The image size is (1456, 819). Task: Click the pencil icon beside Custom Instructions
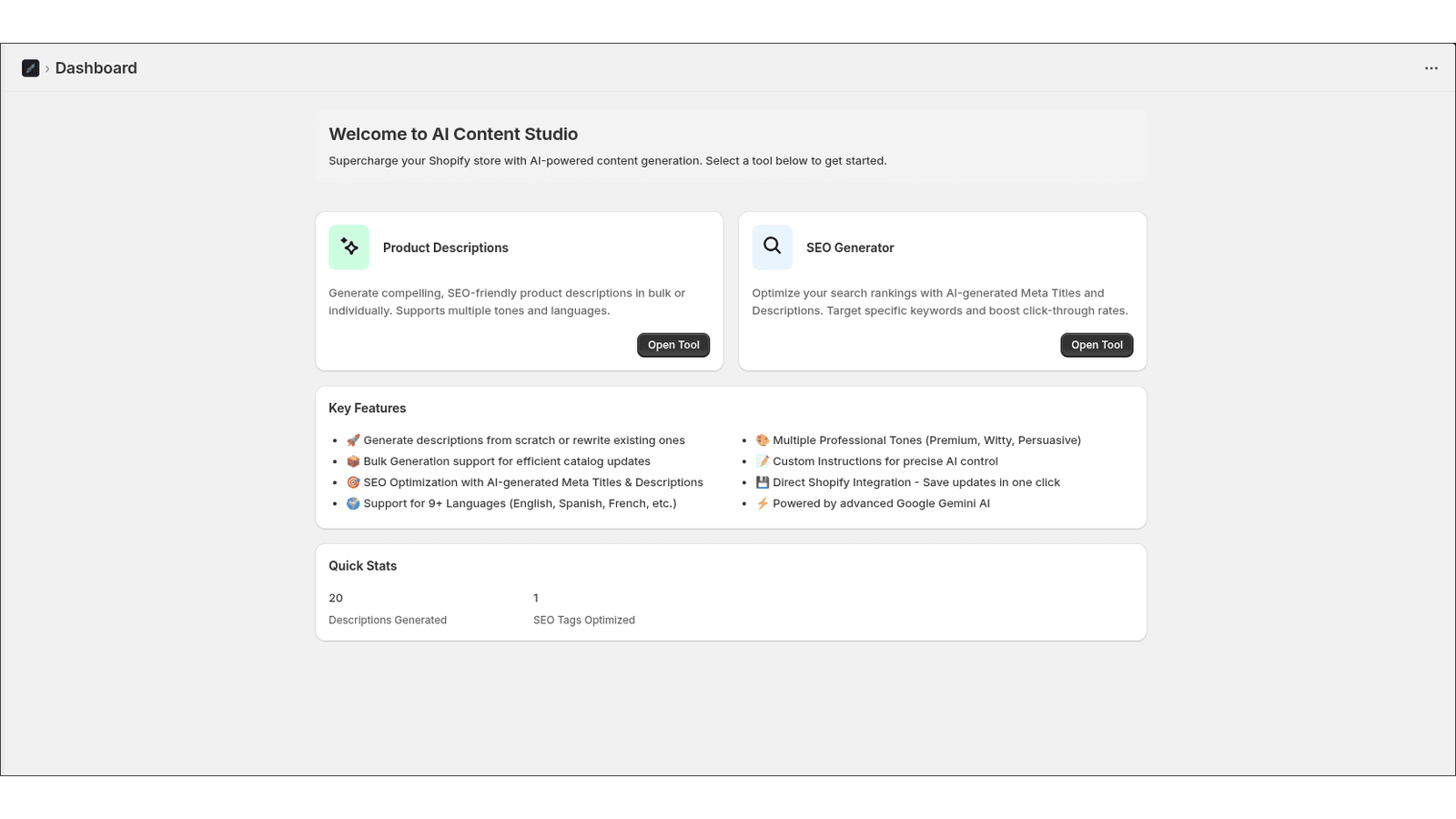pyautogui.click(x=762, y=460)
